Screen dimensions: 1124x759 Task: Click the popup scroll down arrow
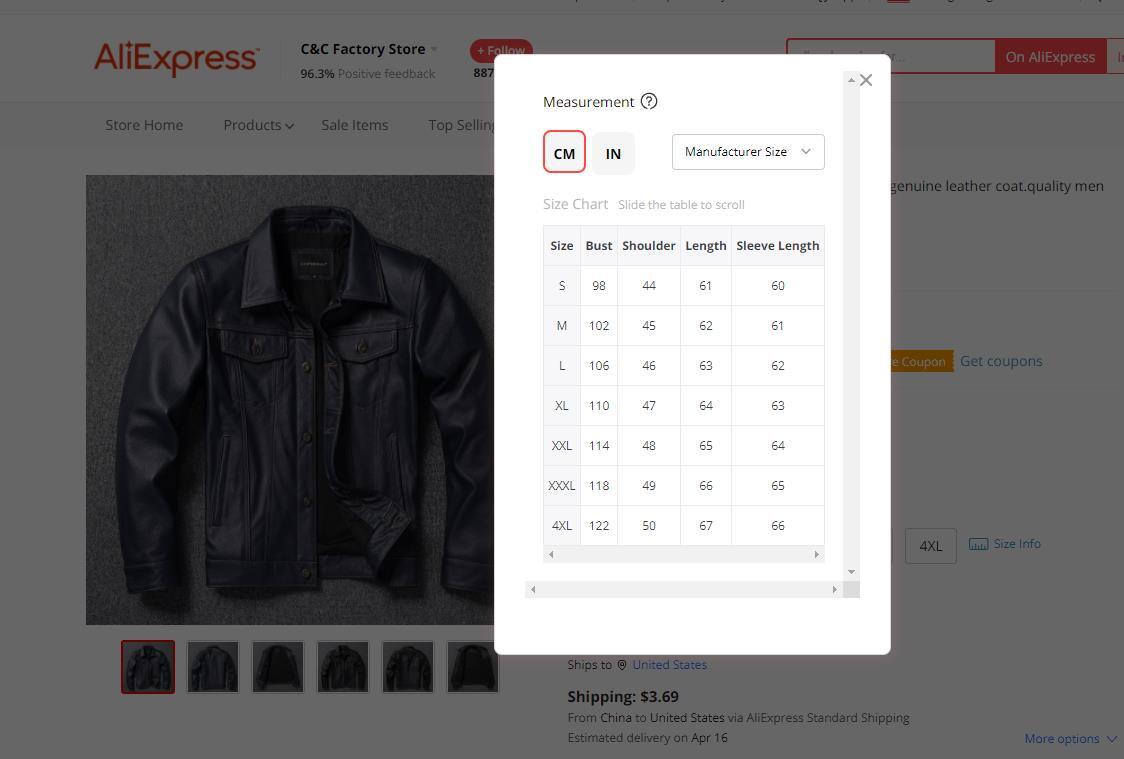851,571
